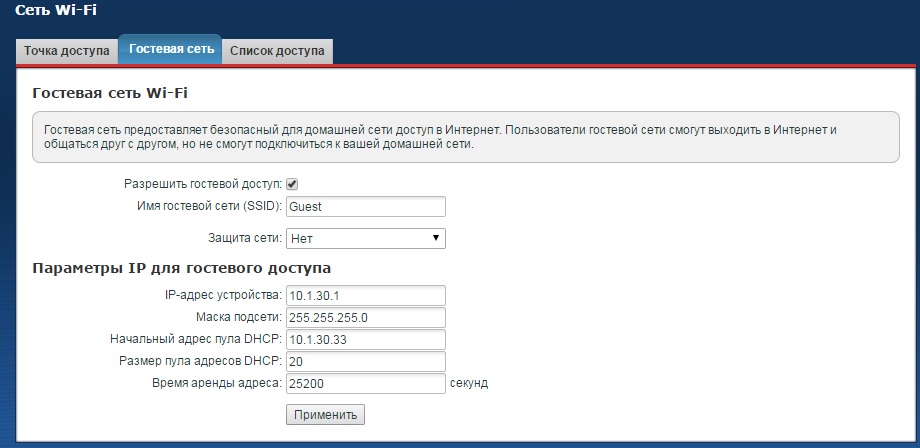
Task: Click the guest network description info box
Action: (x=459, y=137)
